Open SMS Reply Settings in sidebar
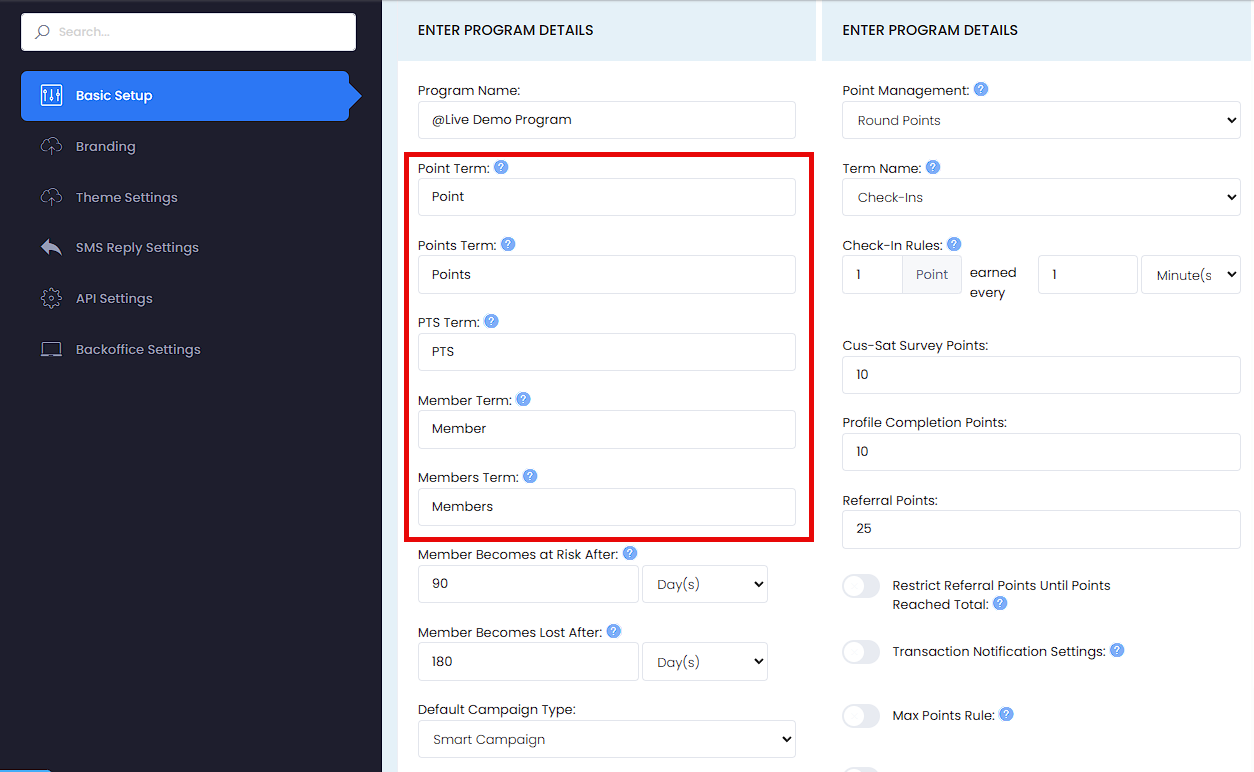 [137, 247]
